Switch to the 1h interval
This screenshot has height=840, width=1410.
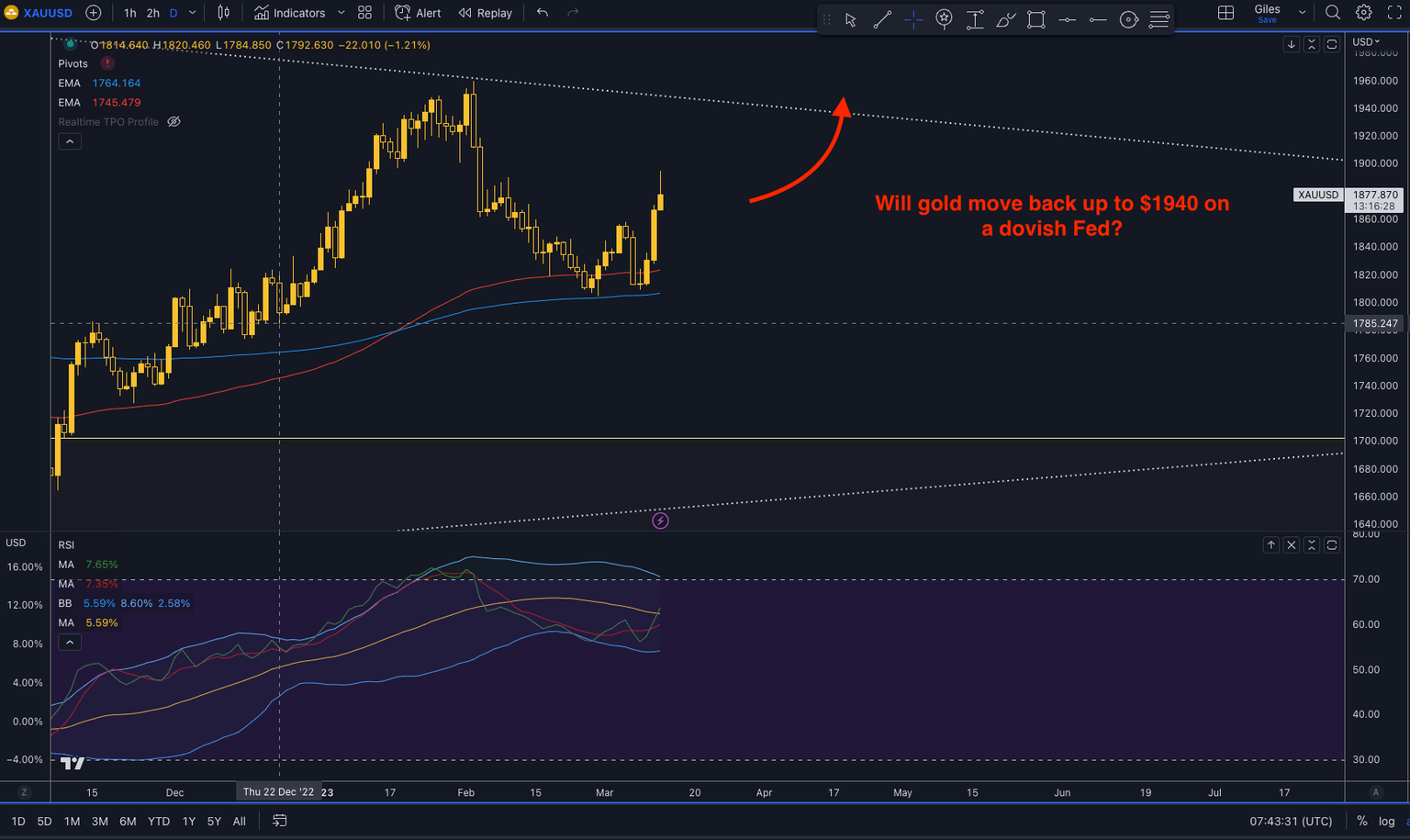click(x=129, y=13)
